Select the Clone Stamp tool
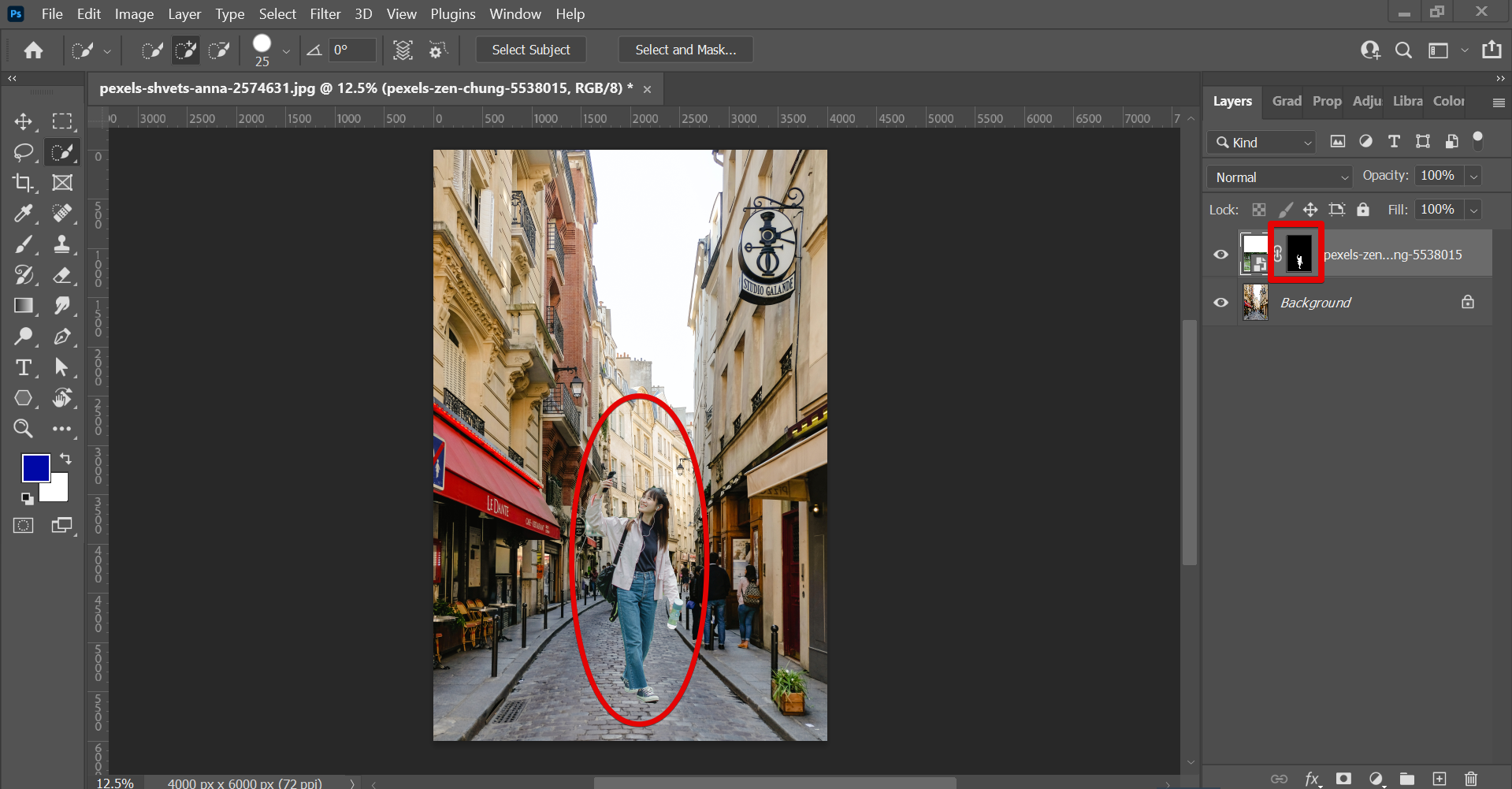This screenshot has height=789, width=1512. (62, 244)
